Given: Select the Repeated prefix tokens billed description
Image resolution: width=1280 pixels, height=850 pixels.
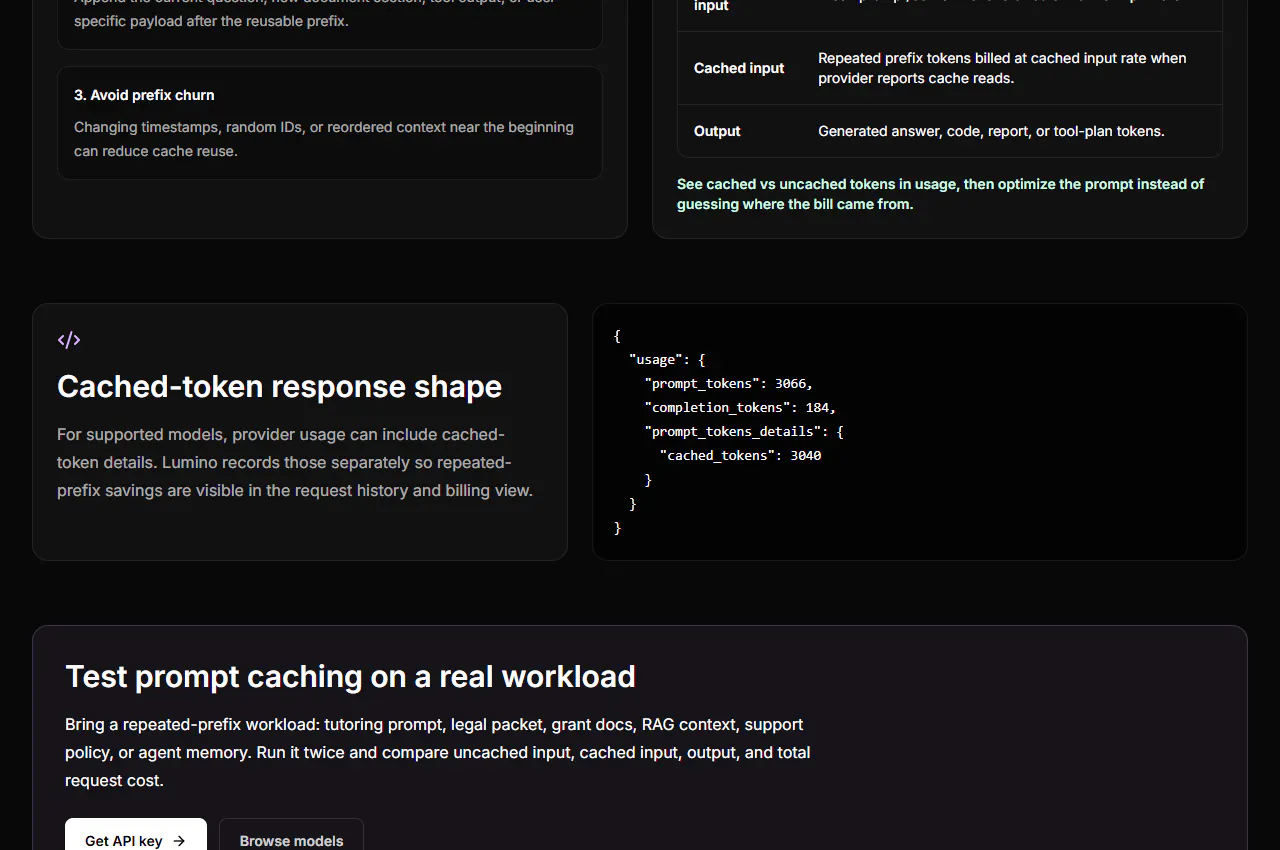Looking at the screenshot, I should pos(1002,68).
